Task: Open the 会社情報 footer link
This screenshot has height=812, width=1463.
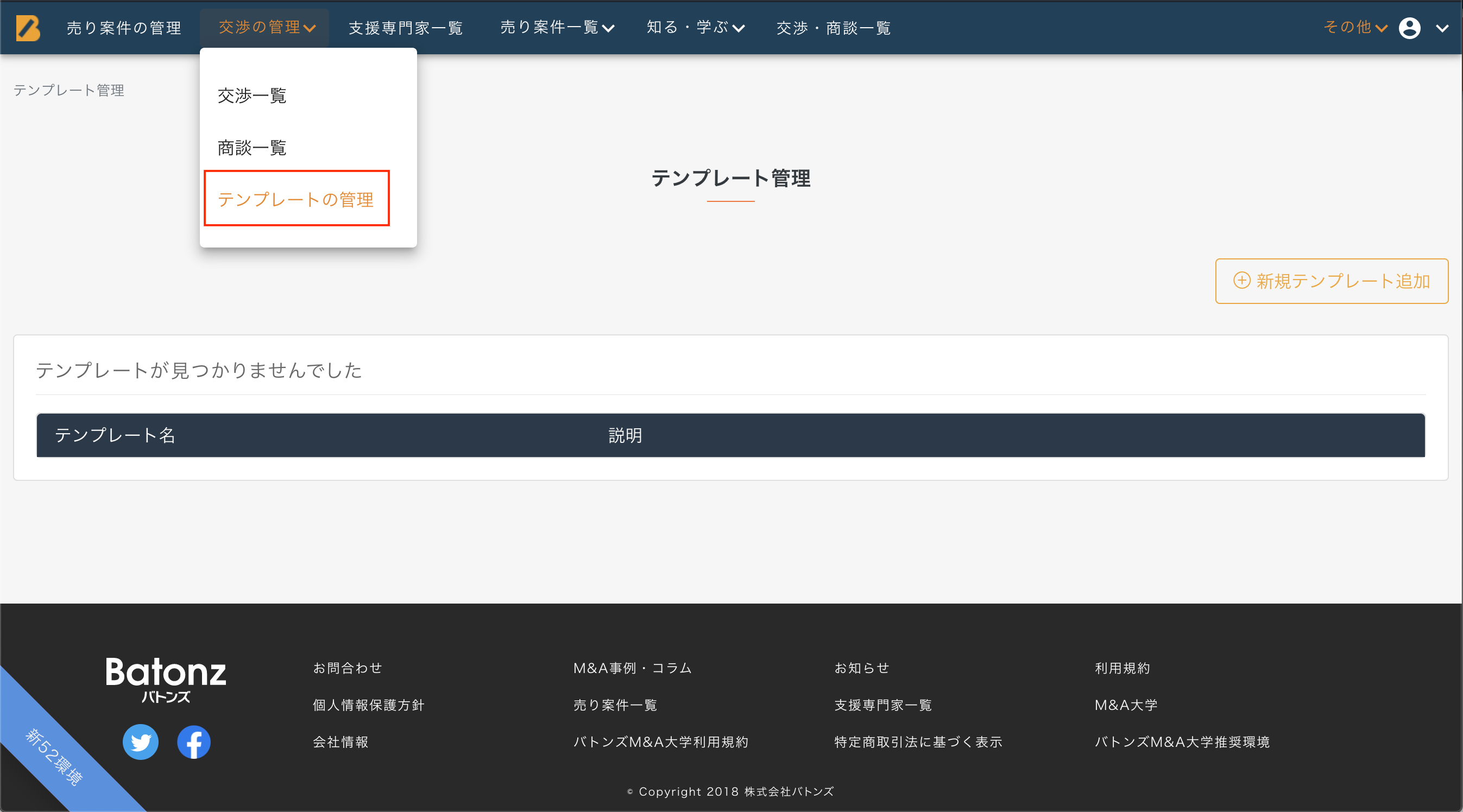Action: [340, 742]
